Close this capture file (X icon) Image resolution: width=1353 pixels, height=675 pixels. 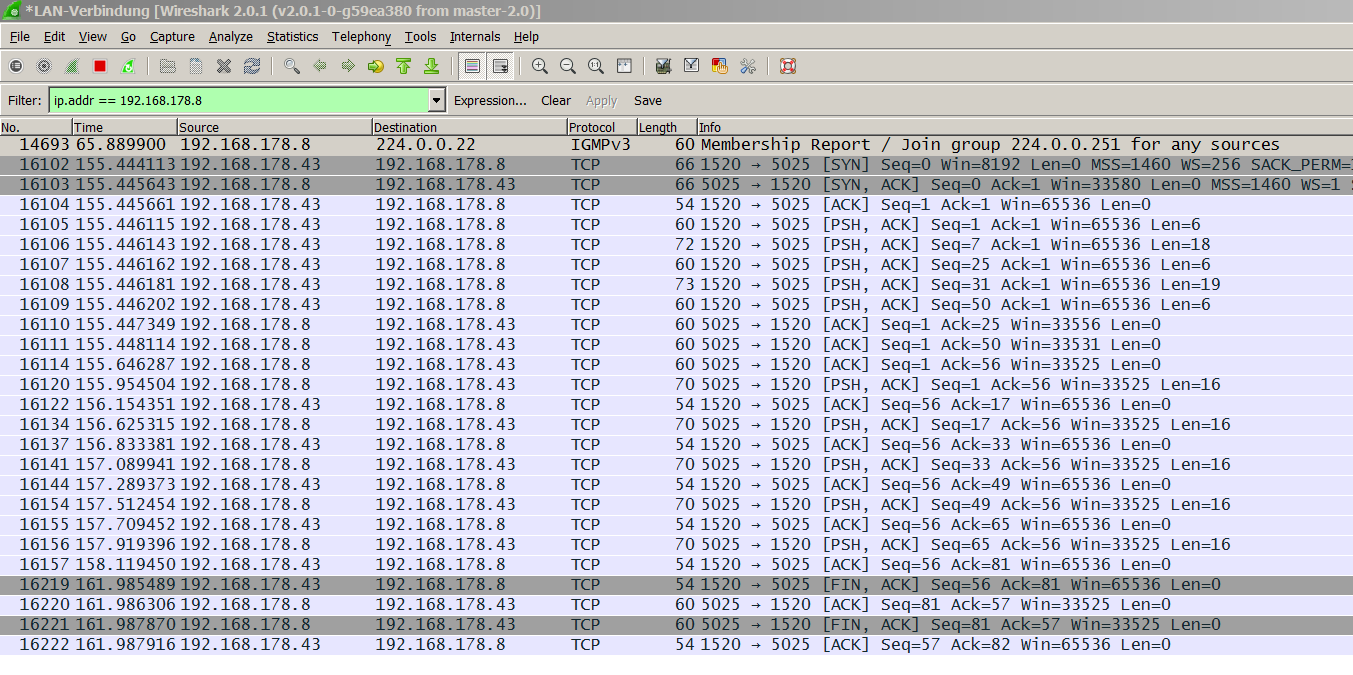223,66
